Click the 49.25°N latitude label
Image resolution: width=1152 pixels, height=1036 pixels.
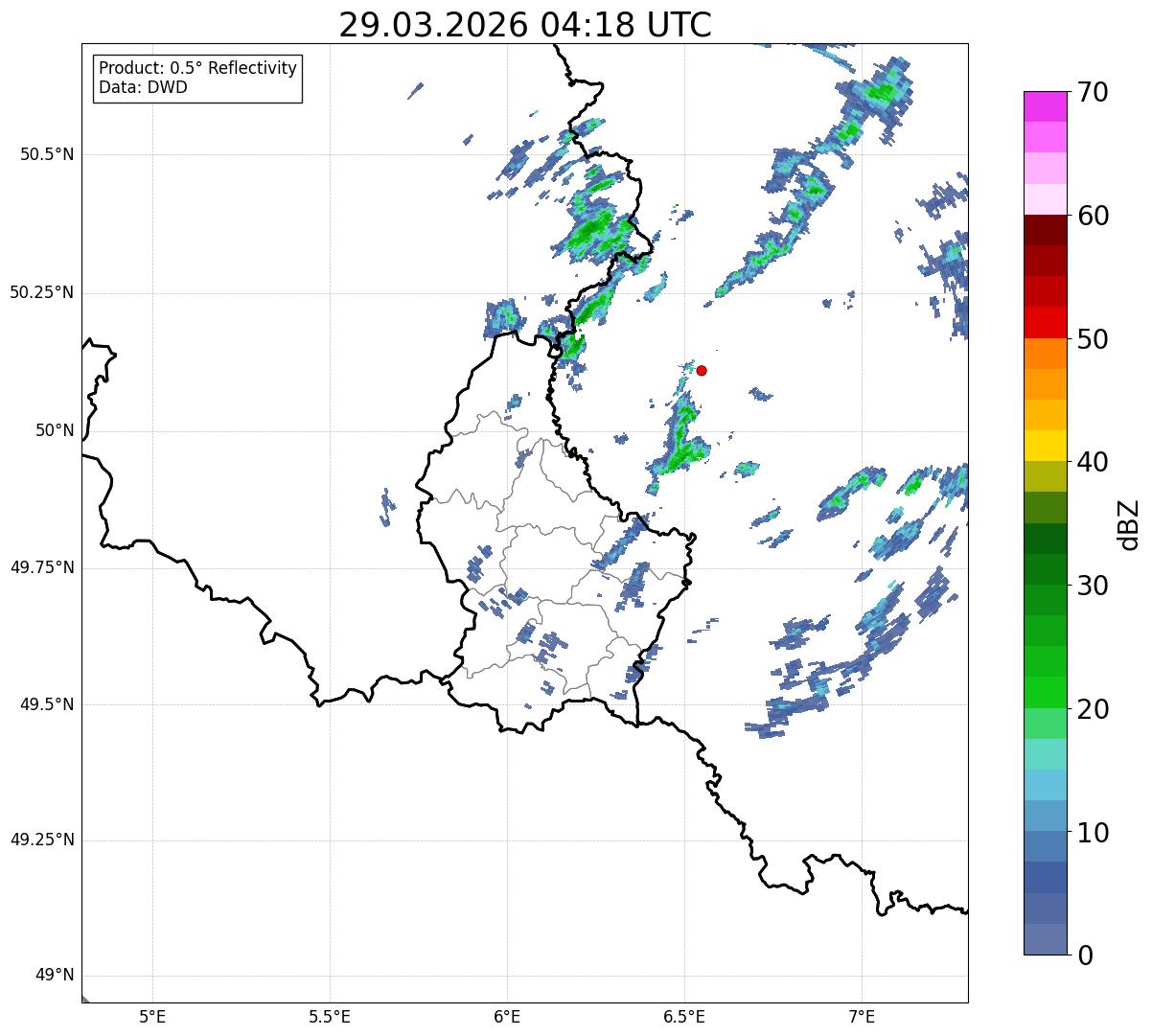41,840
